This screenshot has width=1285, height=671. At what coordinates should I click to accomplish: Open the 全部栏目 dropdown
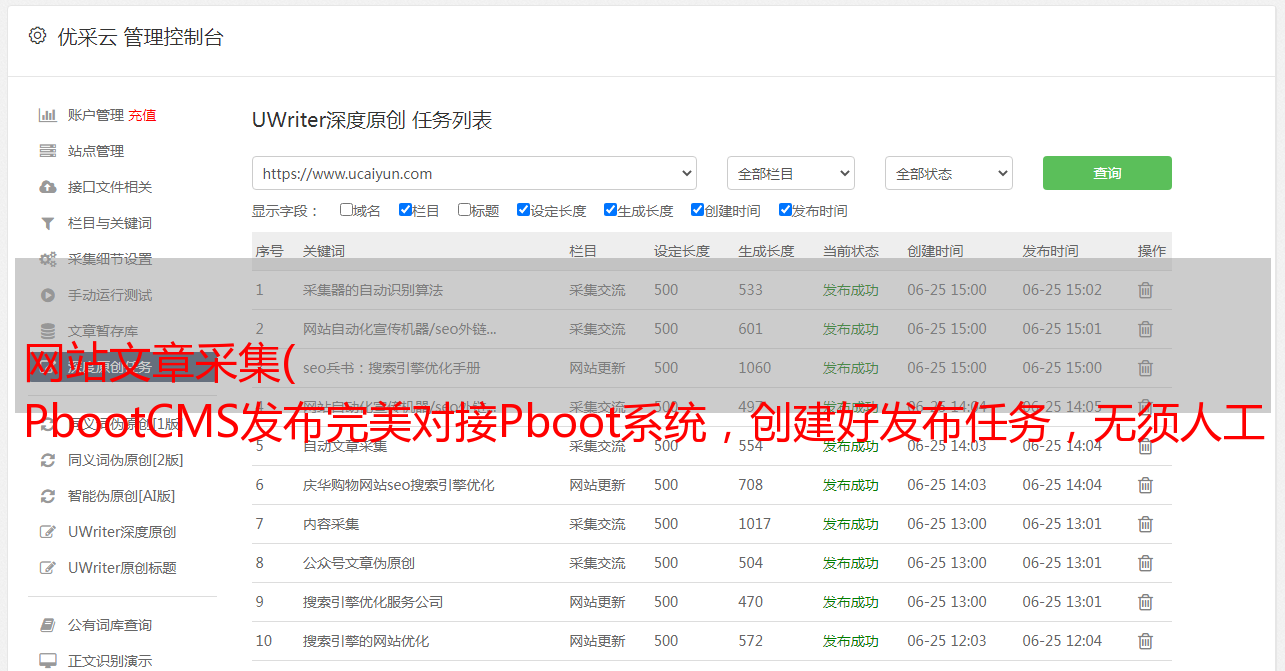(790, 173)
